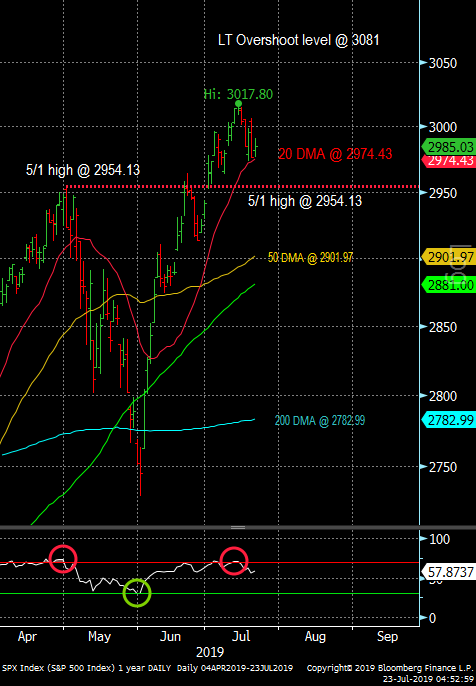
Task: Click the 57.8737 RSI value tag
Action: 448,572
